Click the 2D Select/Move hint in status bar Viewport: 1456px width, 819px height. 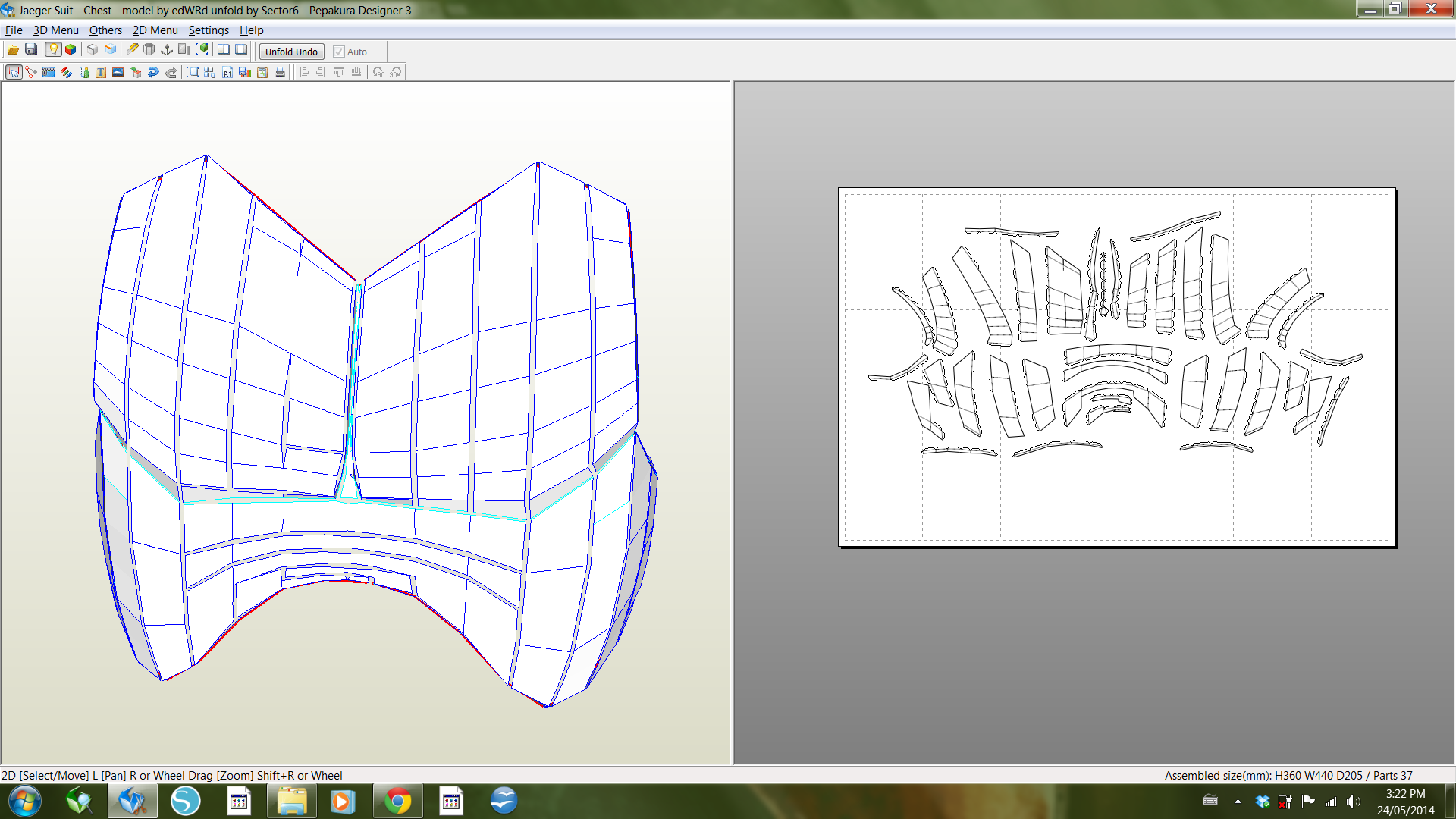172,775
